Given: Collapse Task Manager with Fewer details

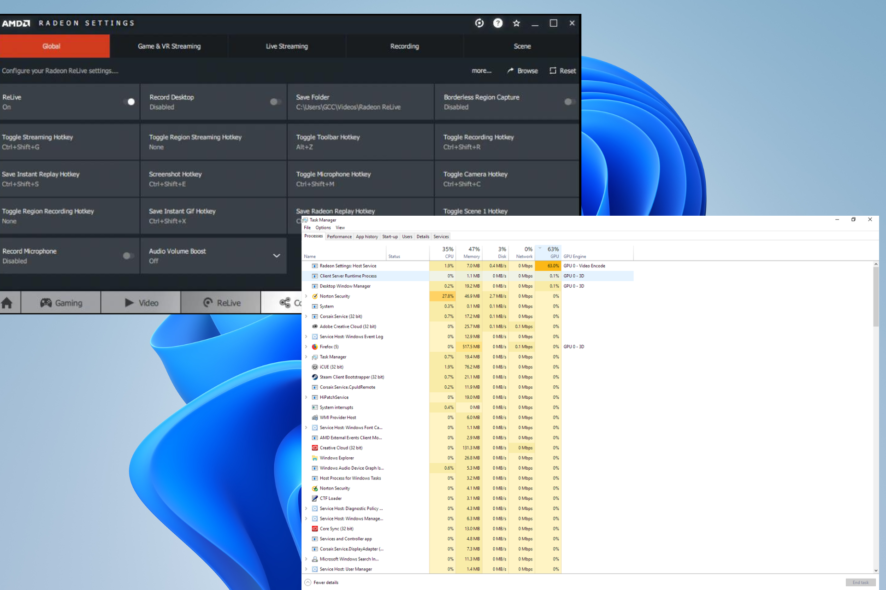Looking at the screenshot, I should (x=322, y=582).
